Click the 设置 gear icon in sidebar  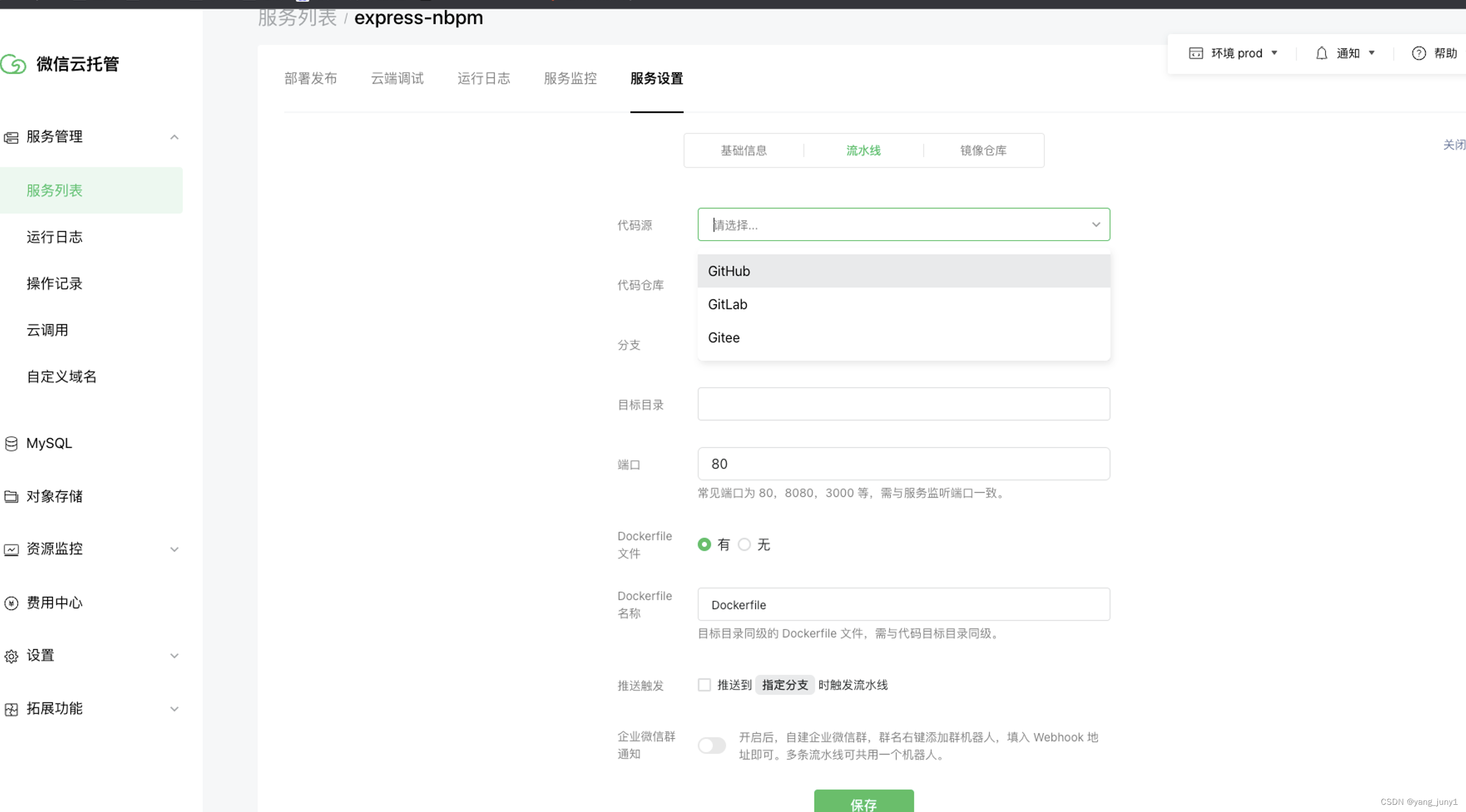click(11, 656)
